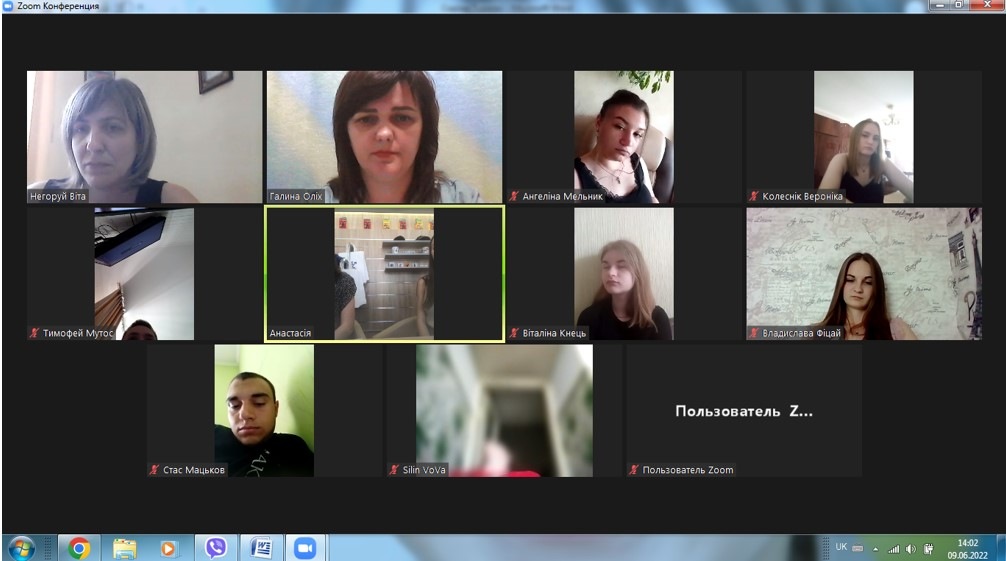Click Zoom Конференция window title
1006x561 pixels.
tap(58, 6)
